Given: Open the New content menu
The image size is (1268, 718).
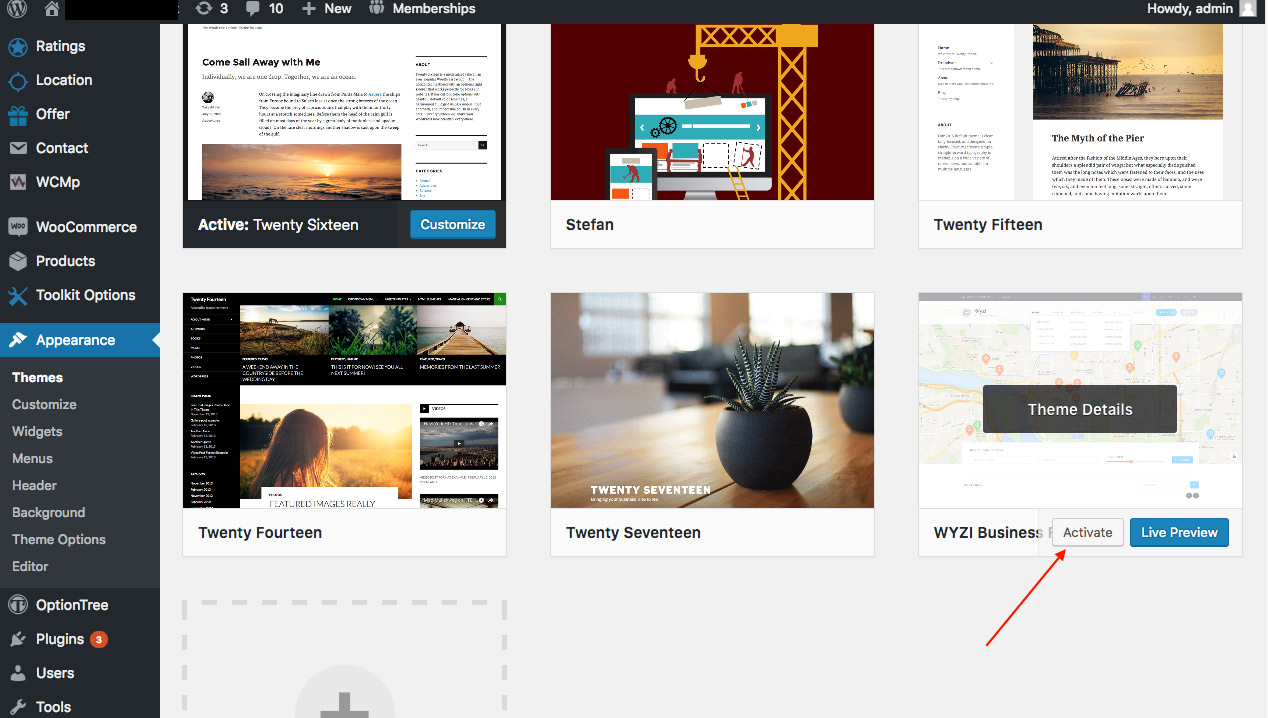Looking at the screenshot, I should point(327,8).
